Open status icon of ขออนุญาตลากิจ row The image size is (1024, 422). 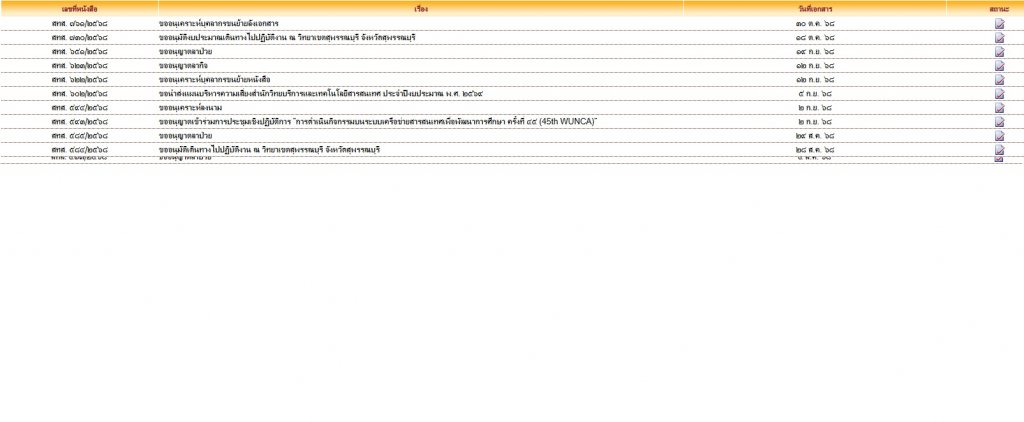click(999, 65)
